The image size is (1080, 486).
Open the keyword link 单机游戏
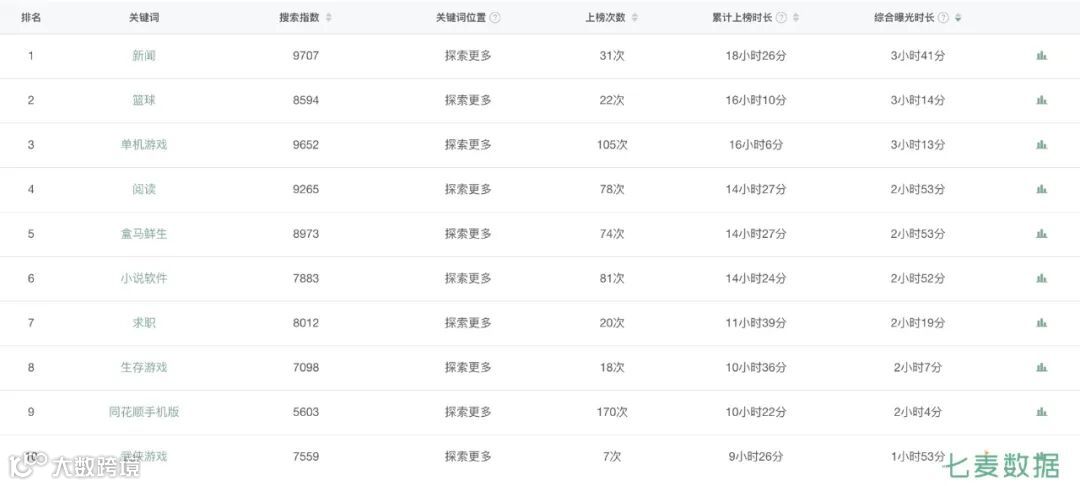144,145
